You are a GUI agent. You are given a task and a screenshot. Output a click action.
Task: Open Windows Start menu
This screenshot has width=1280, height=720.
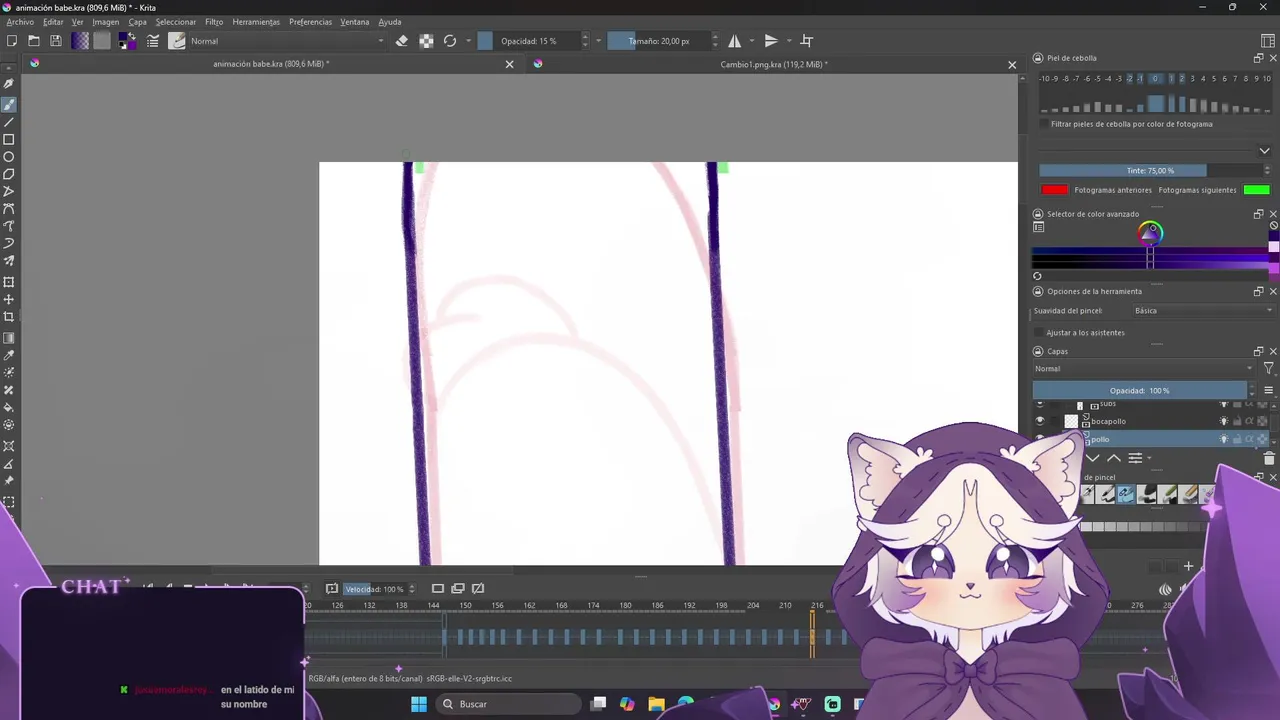419,704
